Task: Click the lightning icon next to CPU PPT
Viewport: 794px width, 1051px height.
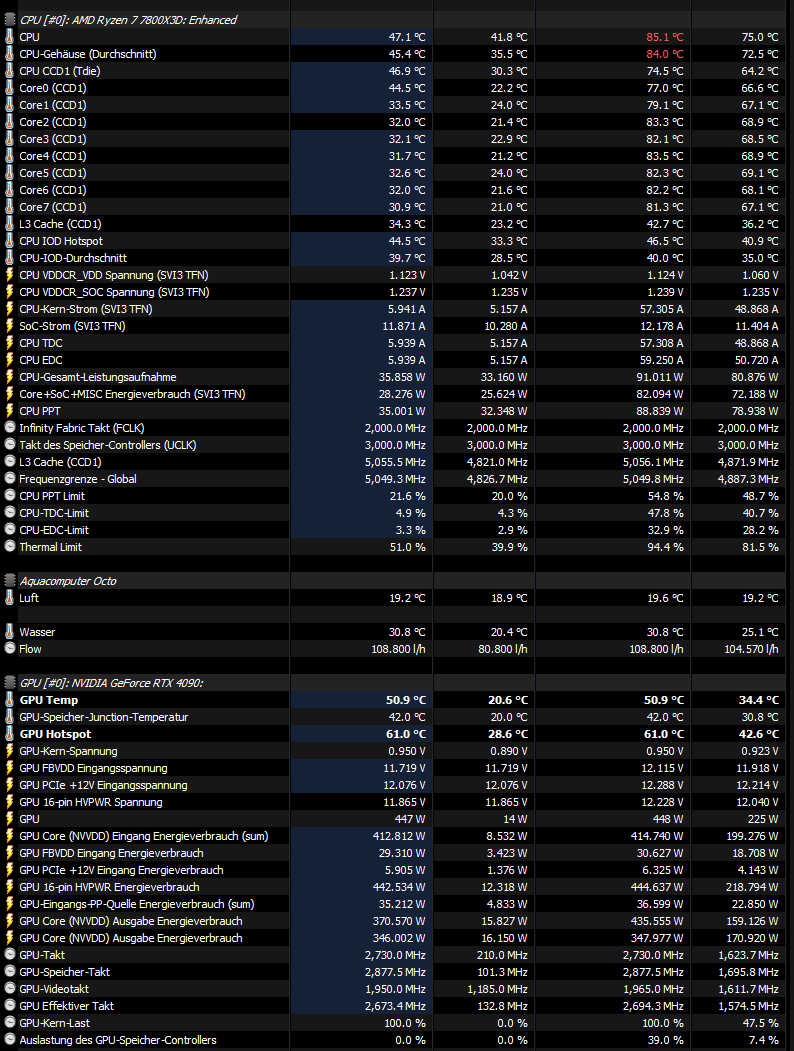Action: coord(9,411)
